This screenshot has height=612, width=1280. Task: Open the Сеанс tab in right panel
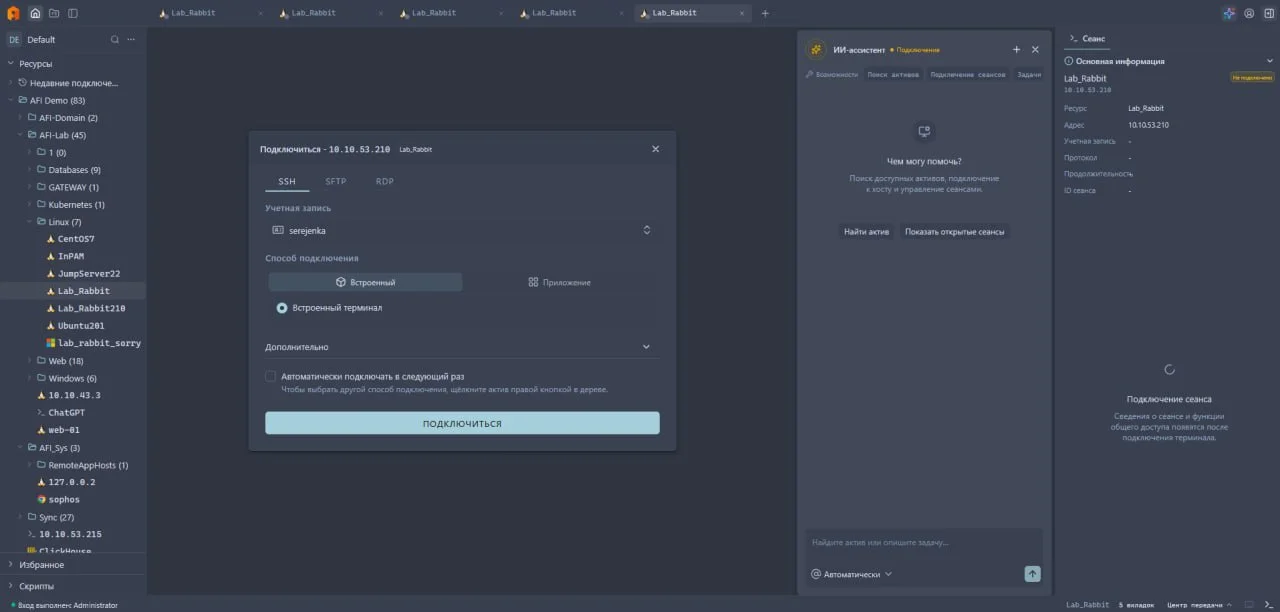click(1087, 38)
